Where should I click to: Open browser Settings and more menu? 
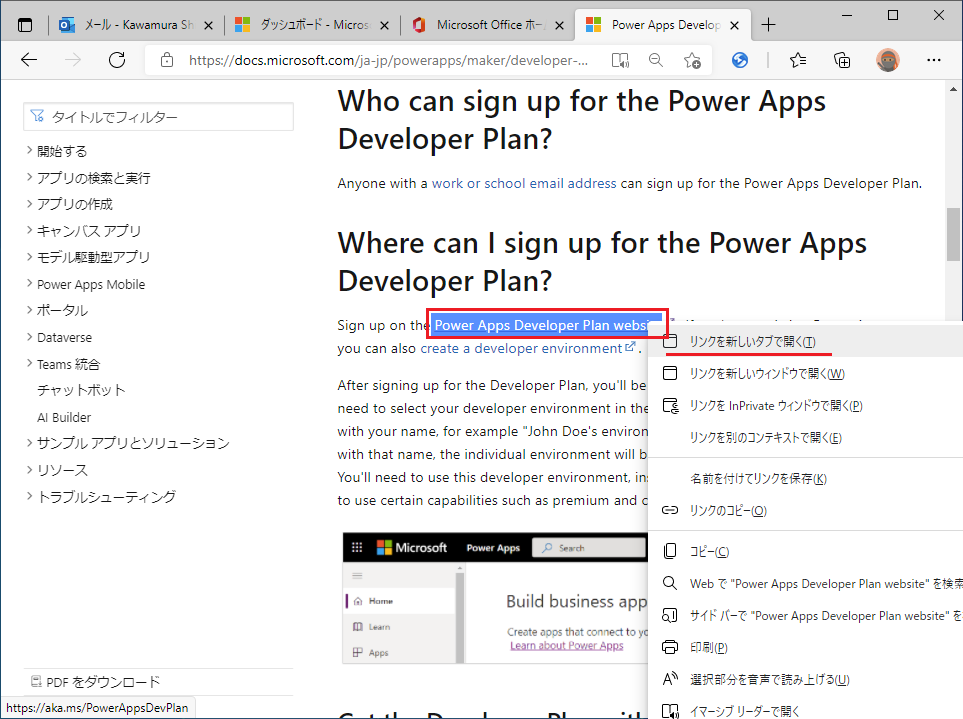[x=934, y=60]
